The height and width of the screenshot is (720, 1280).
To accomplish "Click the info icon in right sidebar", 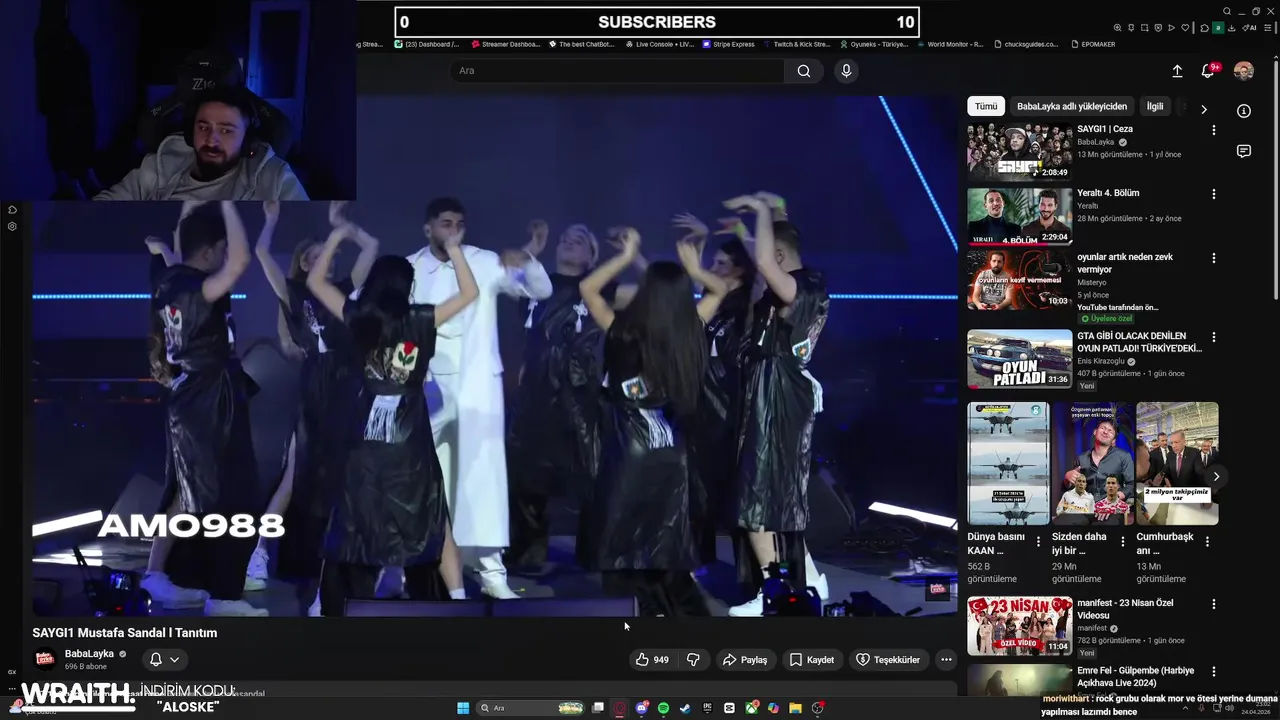I will click(1244, 111).
